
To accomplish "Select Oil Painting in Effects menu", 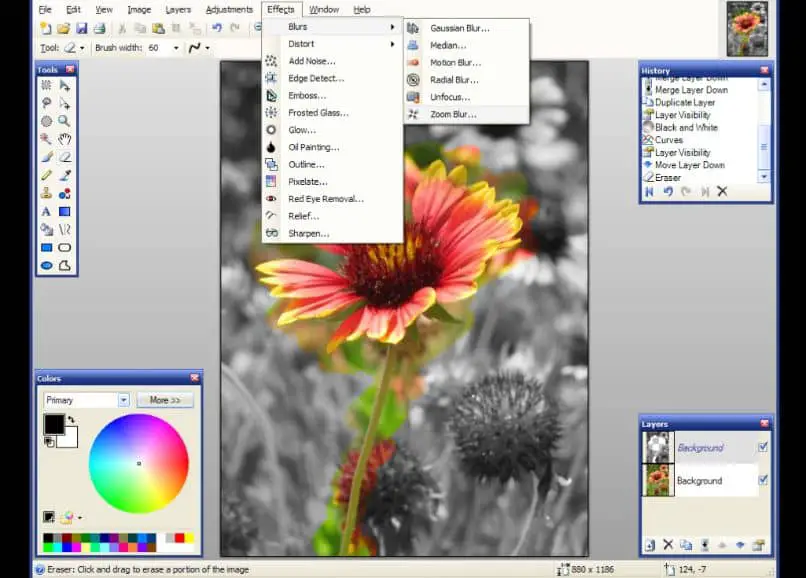I will [x=315, y=147].
